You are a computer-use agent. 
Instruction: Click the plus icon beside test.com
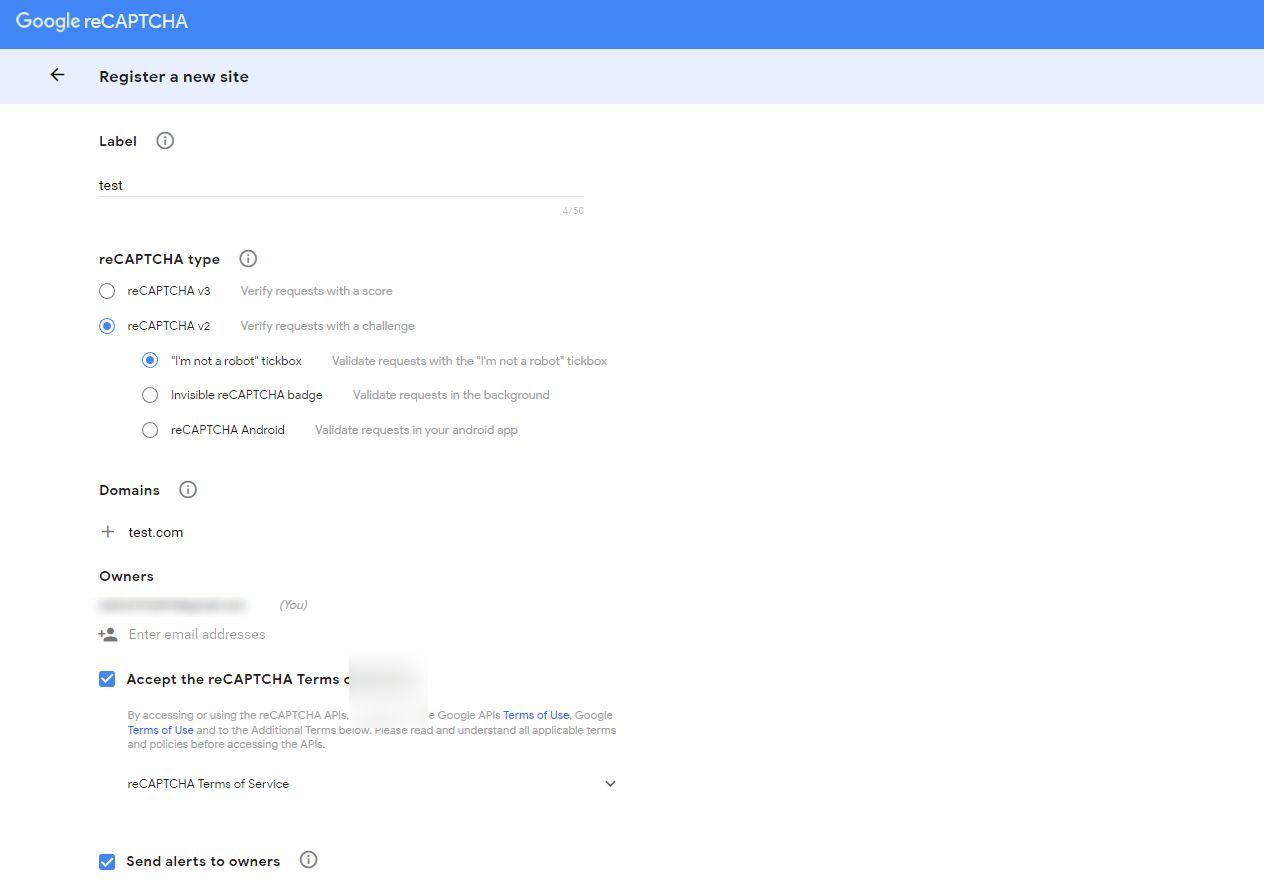tap(108, 532)
